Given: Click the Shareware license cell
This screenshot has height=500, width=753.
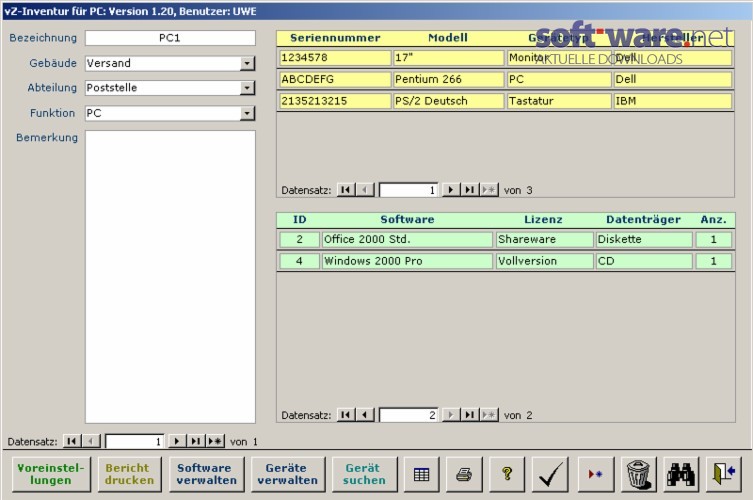Looking at the screenshot, I should point(545,239).
